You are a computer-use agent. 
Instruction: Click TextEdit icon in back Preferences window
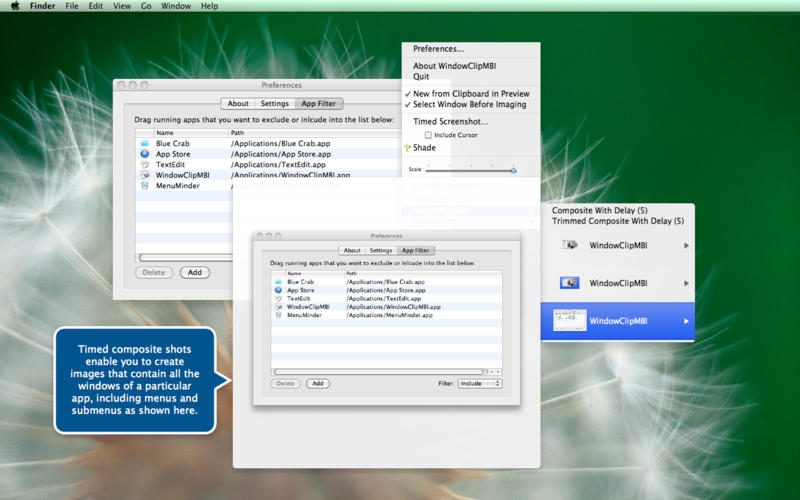[x=145, y=164]
